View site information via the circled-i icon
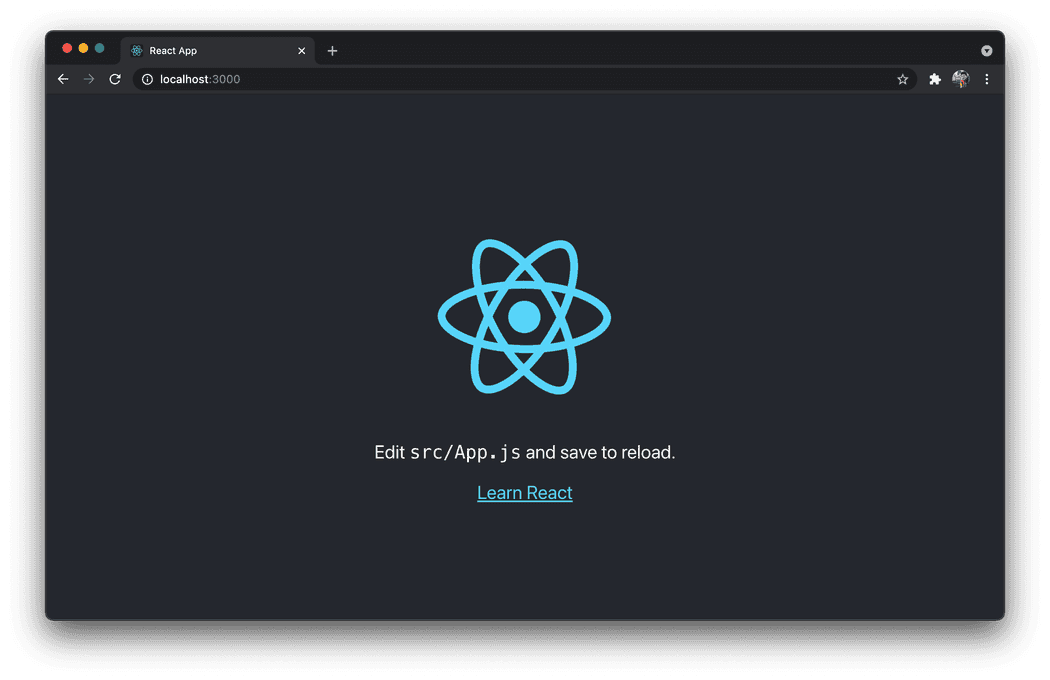Viewport: 1050px width, 680px height. pyautogui.click(x=147, y=79)
